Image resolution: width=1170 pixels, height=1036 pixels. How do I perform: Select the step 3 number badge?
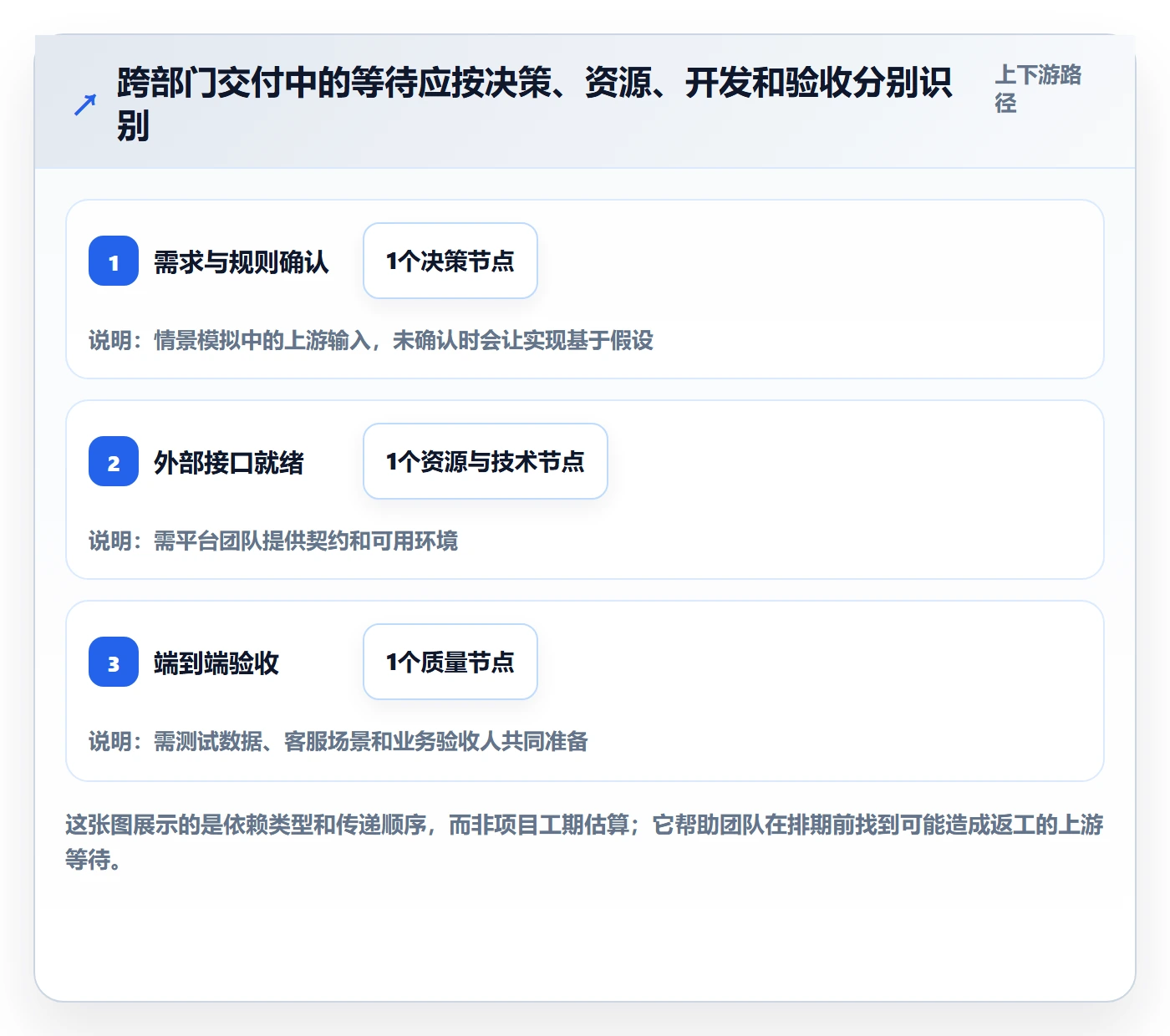pos(114,662)
